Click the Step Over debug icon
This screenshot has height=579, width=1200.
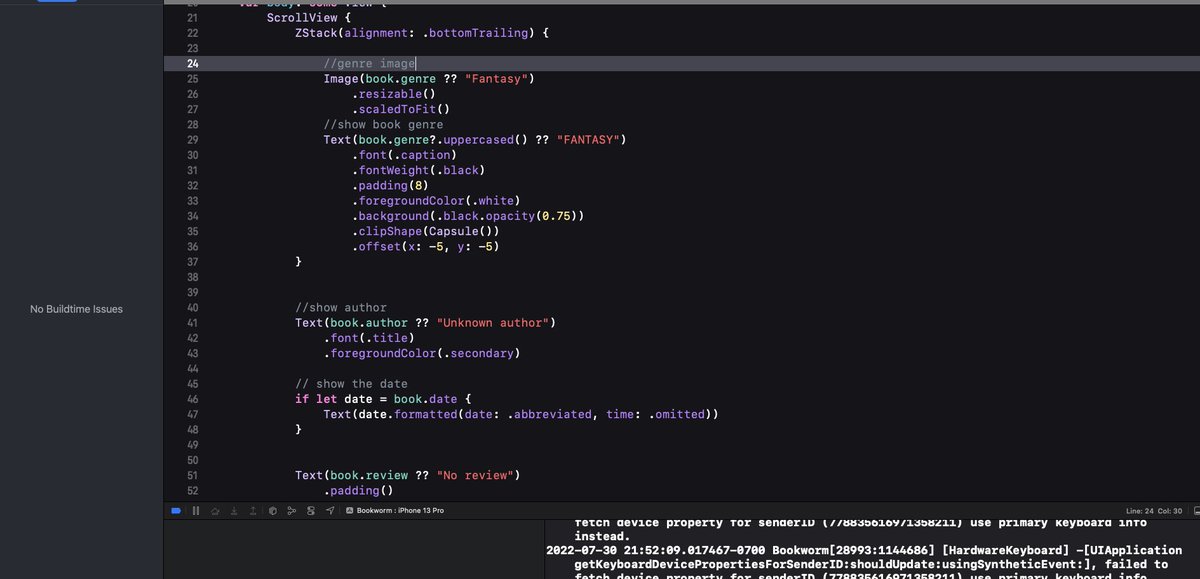[x=214, y=511]
